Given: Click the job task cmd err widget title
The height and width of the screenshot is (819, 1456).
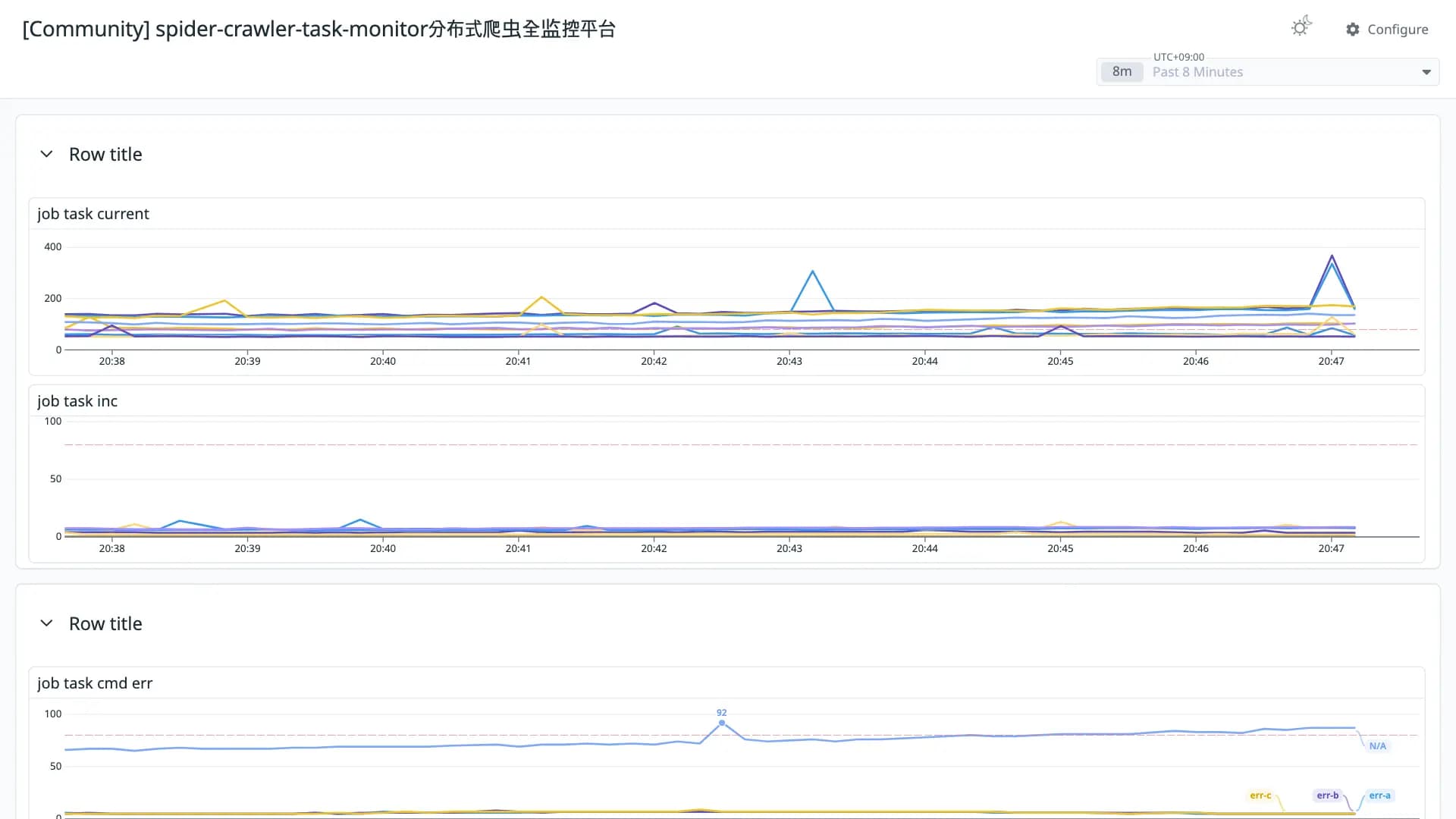Looking at the screenshot, I should (x=95, y=683).
